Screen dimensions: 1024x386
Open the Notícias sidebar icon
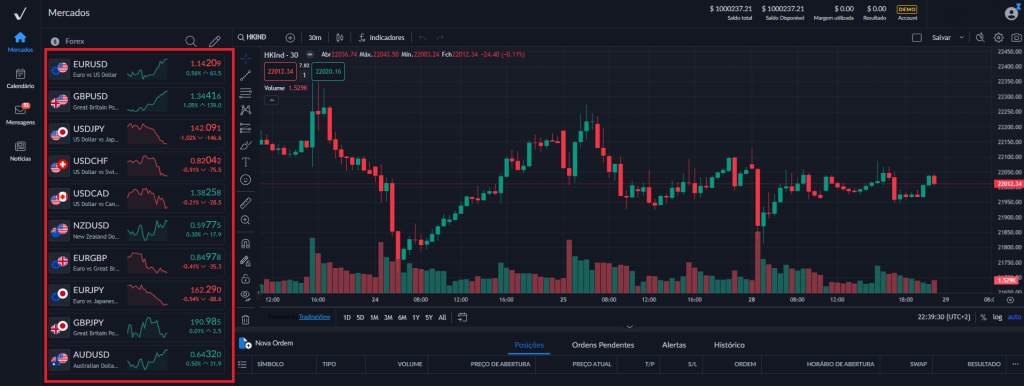20,146
